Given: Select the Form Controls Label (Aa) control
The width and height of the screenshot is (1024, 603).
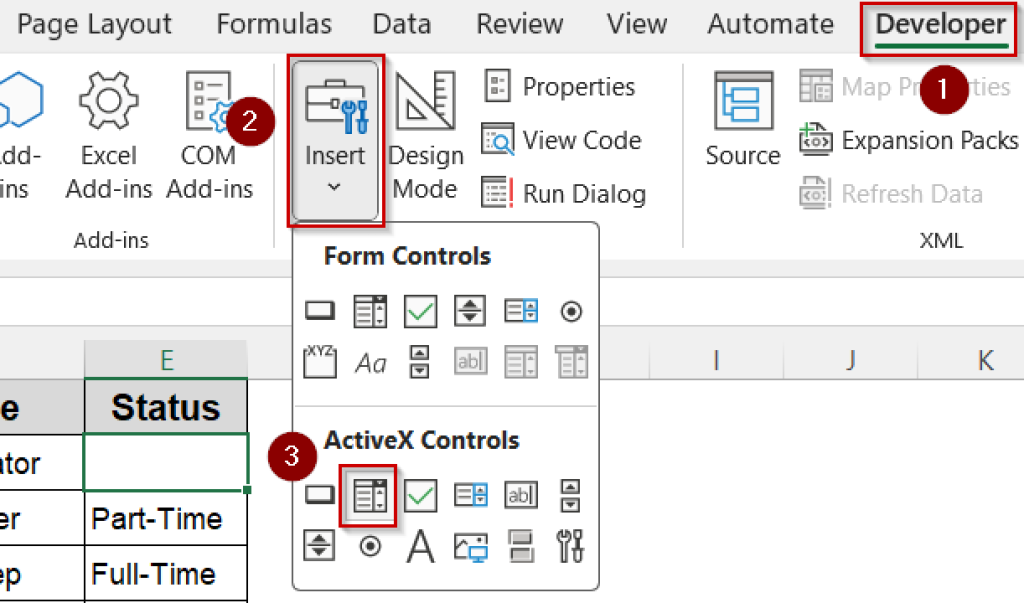Looking at the screenshot, I should (370, 362).
